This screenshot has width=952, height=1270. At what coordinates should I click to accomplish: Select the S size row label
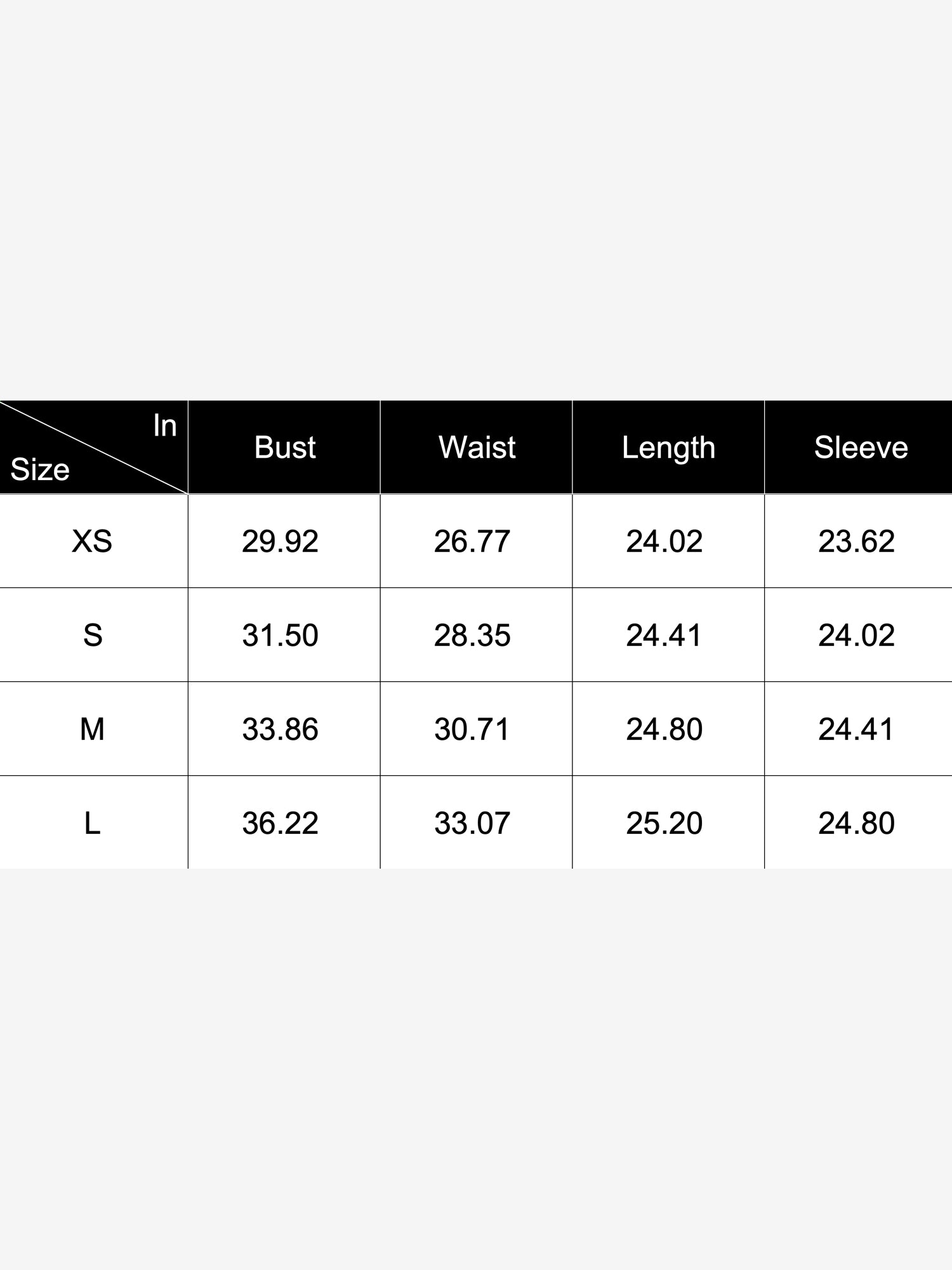click(x=93, y=636)
